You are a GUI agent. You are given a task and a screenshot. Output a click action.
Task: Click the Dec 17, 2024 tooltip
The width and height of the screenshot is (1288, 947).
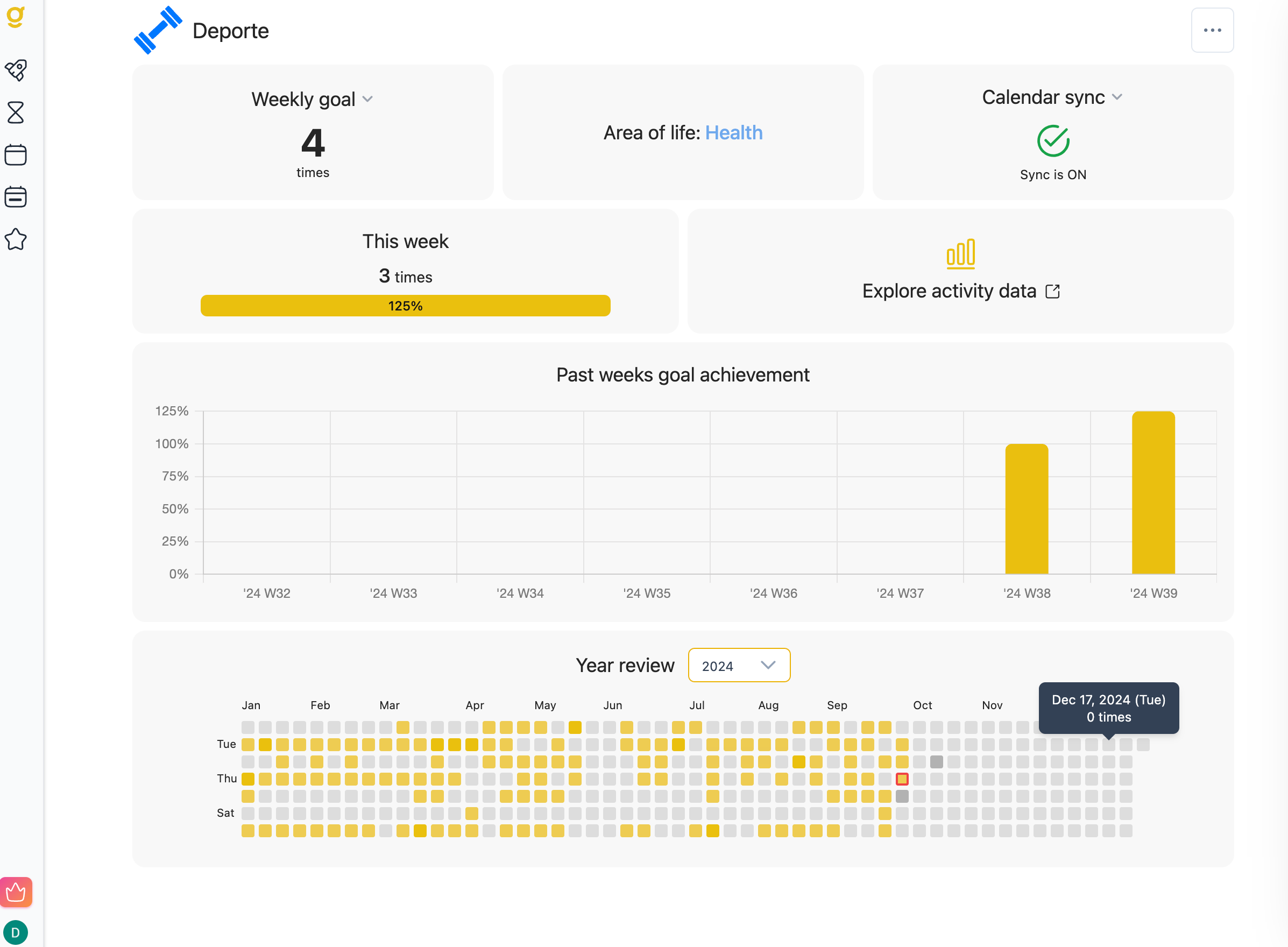point(1109,708)
